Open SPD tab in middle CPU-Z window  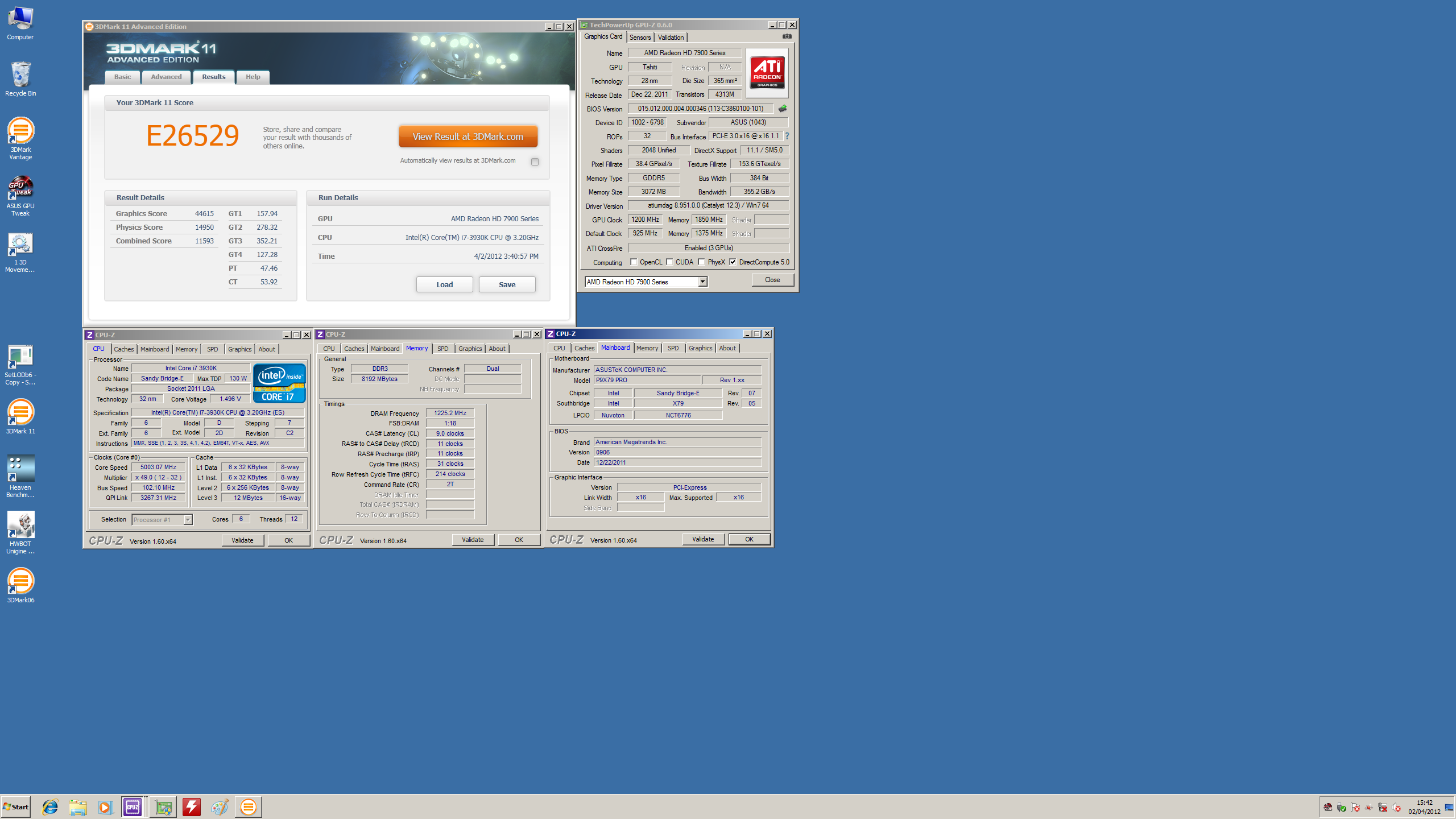point(442,349)
